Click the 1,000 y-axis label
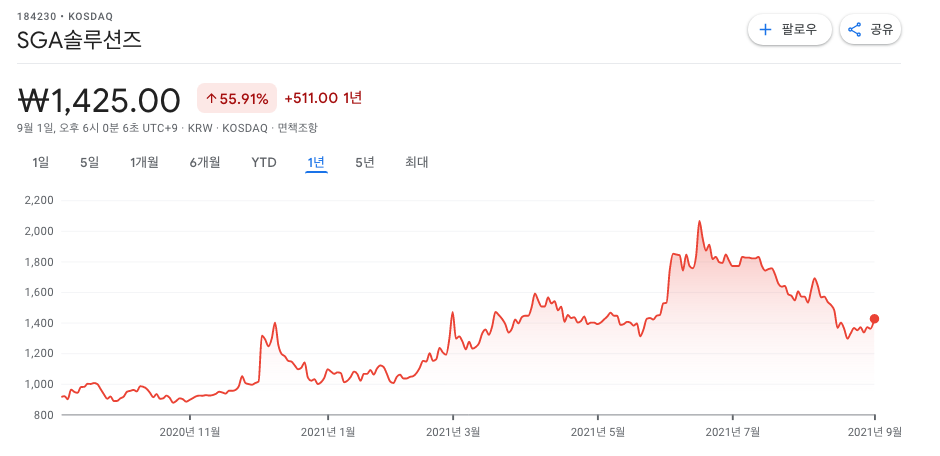This screenshot has height=456, width=940. pyautogui.click(x=40, y=384)
